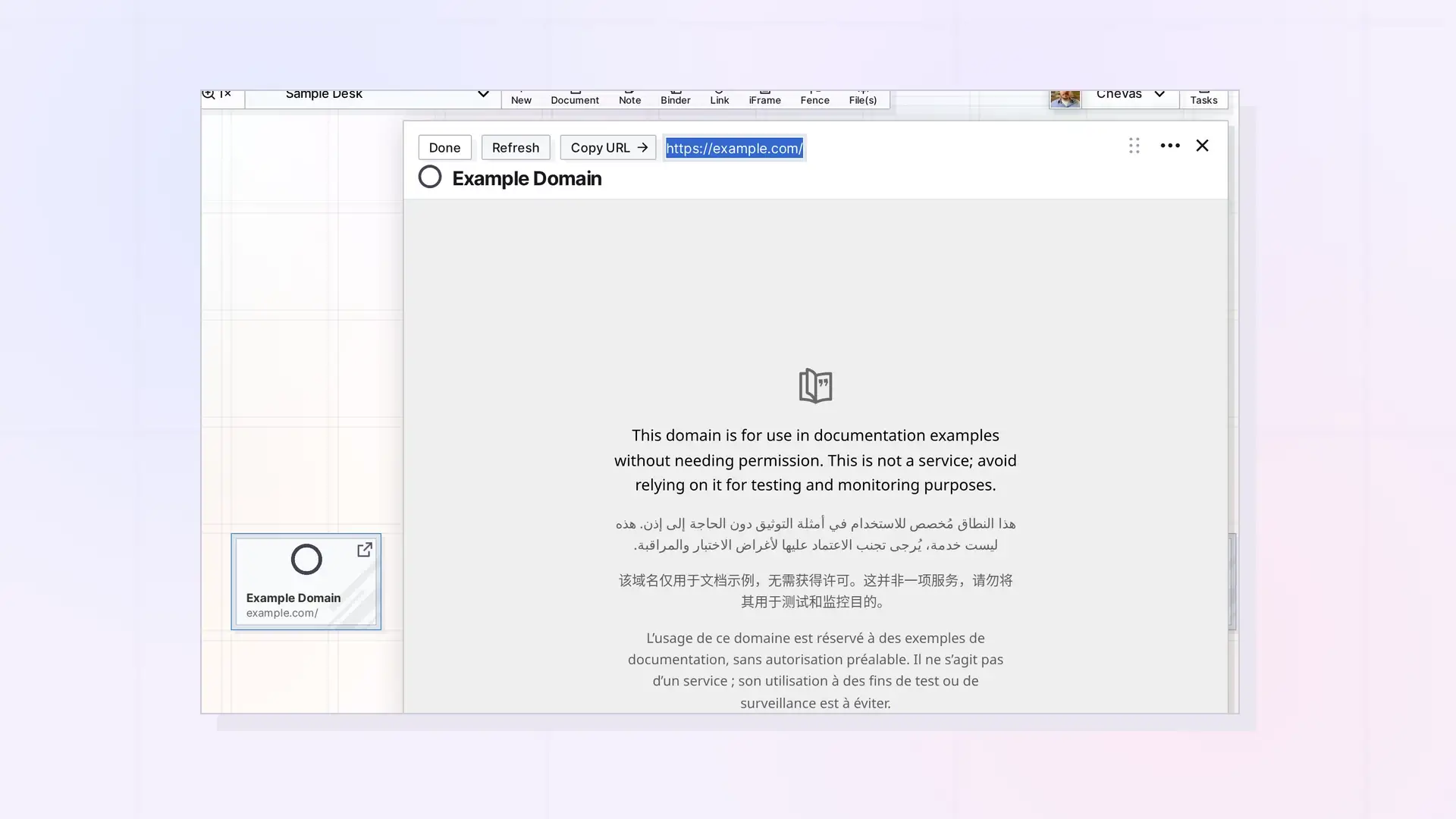Add an iFrame from the toolbar
This screenshot has width=1456, height=819.
[764, 99]
